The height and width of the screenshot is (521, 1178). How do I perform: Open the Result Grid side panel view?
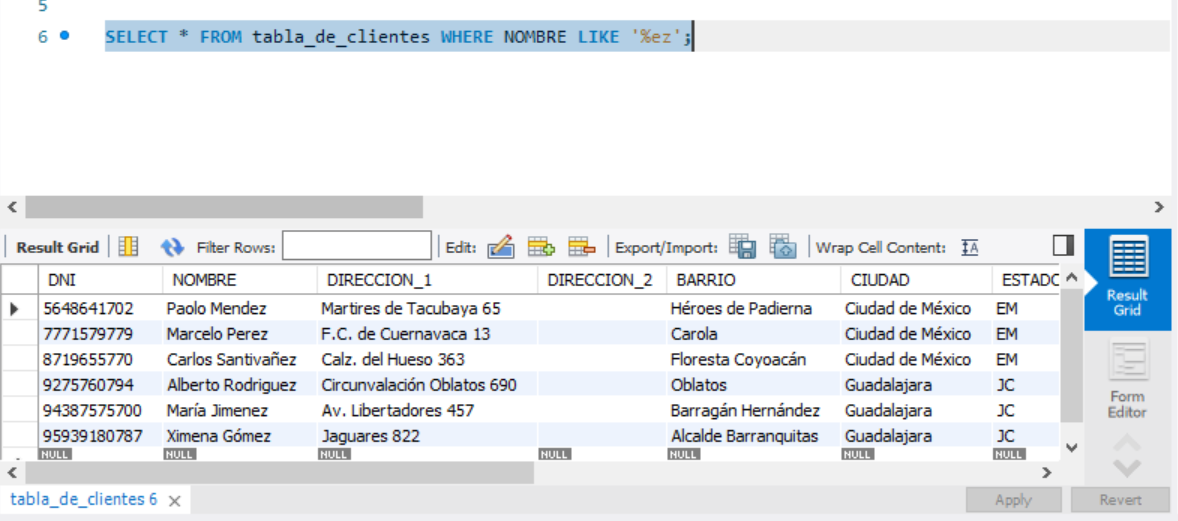(1127, 276)
